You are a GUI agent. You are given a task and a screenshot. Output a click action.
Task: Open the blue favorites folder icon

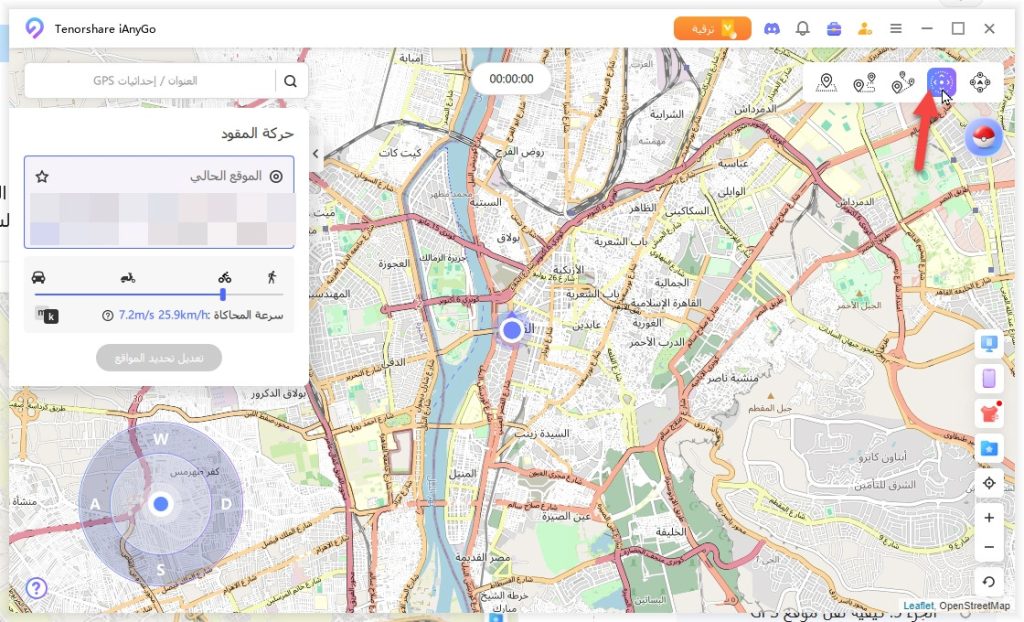tap(989, 448)
